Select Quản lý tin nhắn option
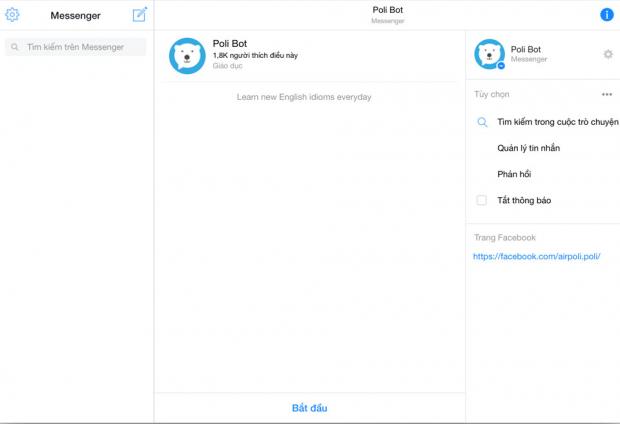The image size is (620, 424). coord(528,148)
